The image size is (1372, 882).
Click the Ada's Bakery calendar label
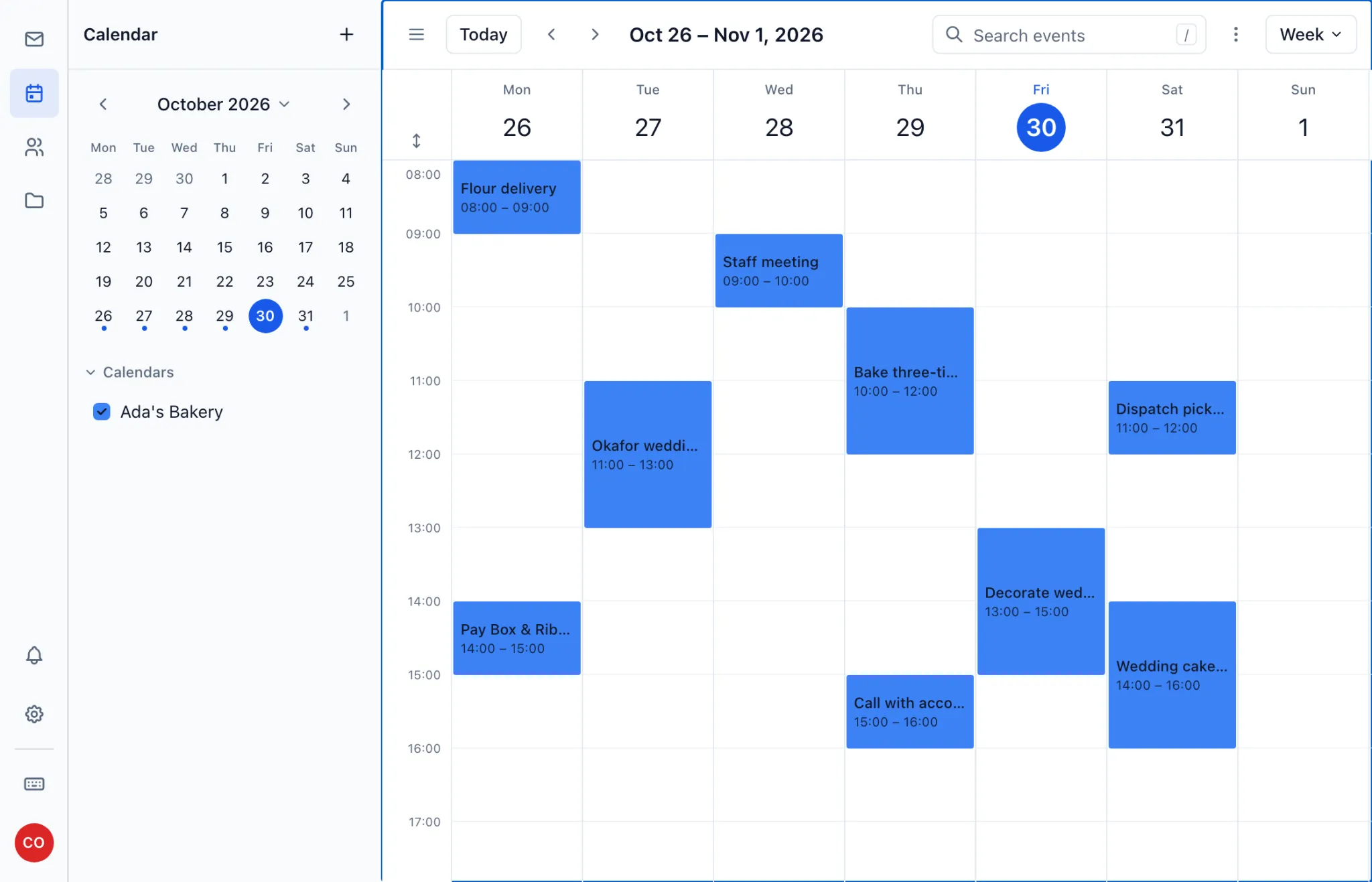171,411
